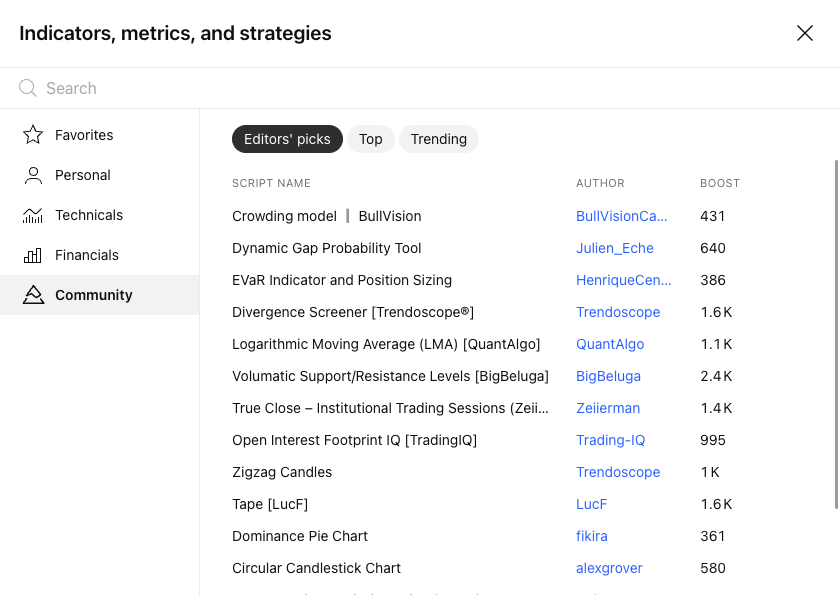This screenshot has width=839, height=595.
Task: Add the Circular Candlestick Chart script
Action: tap(316, 568)
